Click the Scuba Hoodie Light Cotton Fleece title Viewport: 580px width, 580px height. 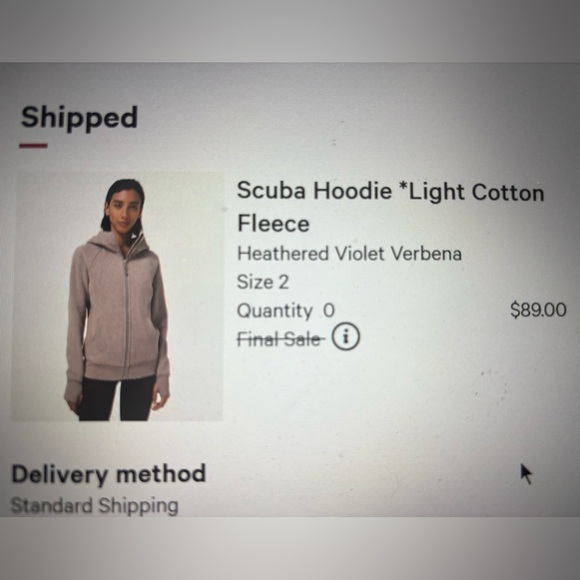(x=390, y=207)
